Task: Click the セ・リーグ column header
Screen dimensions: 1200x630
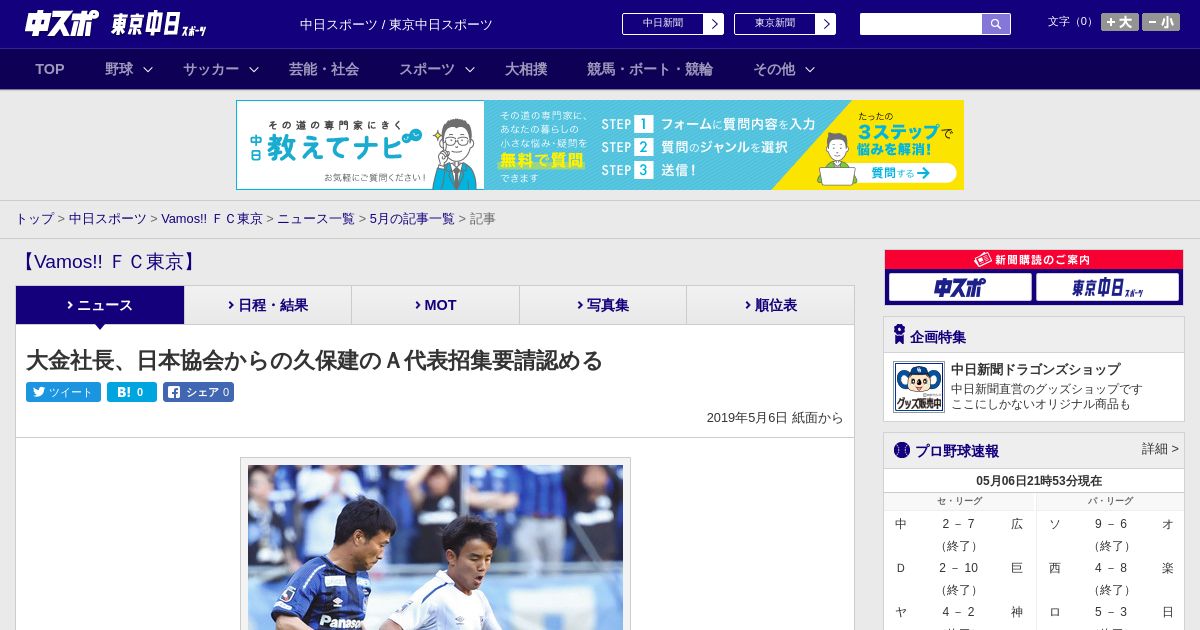Action: (x=959, y=501)
